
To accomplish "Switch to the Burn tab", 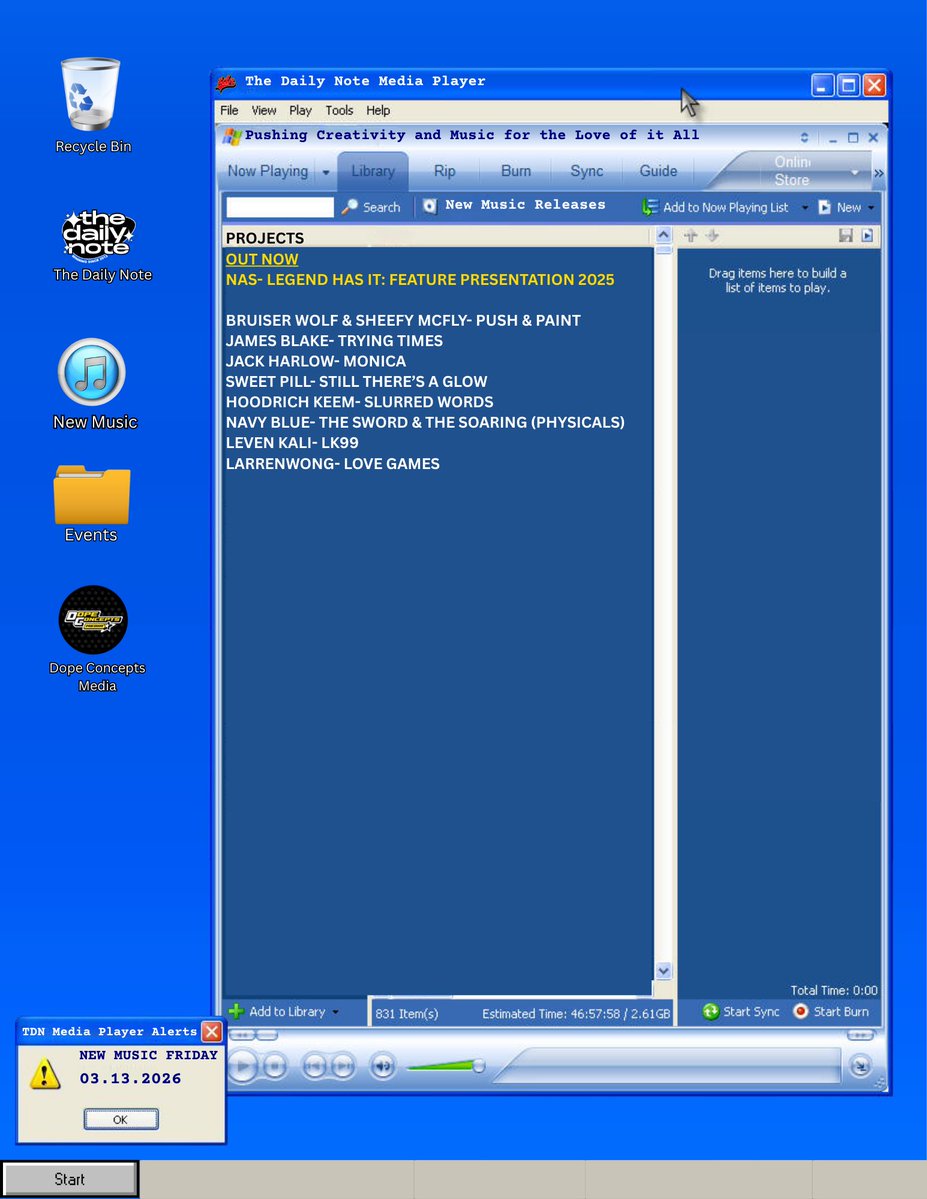I will tap(516, 171).
